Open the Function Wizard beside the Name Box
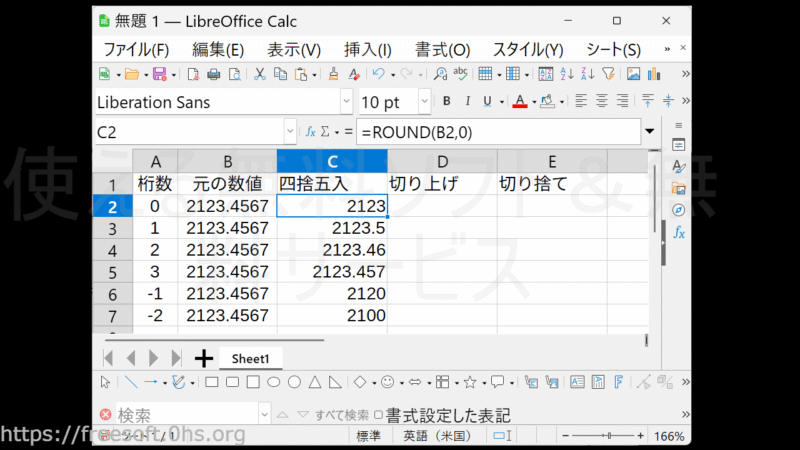Image resolution: width=800 pixels, height=450 pixels. click(310, 131)
